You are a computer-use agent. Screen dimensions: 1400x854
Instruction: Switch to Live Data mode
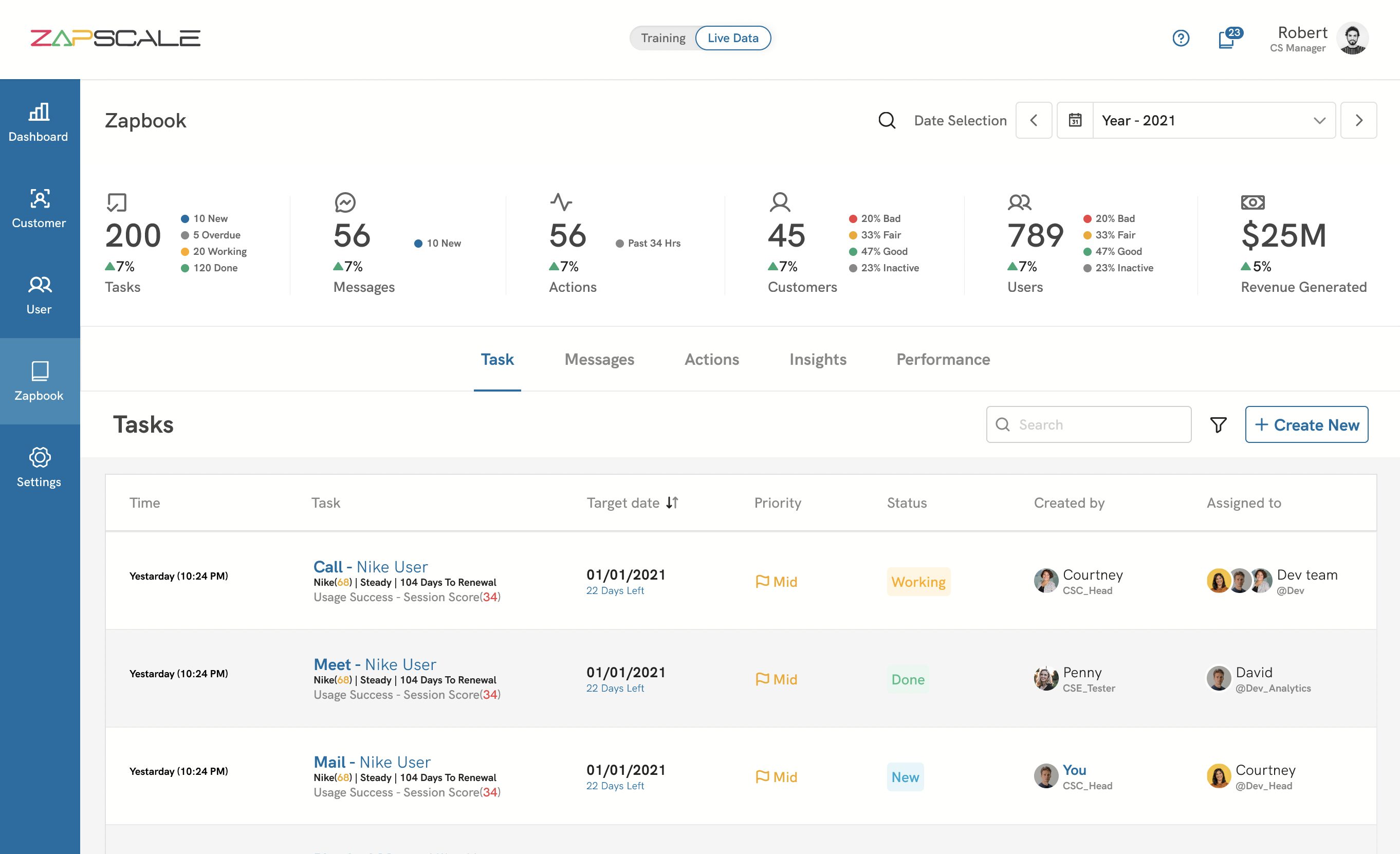(732, 38)
